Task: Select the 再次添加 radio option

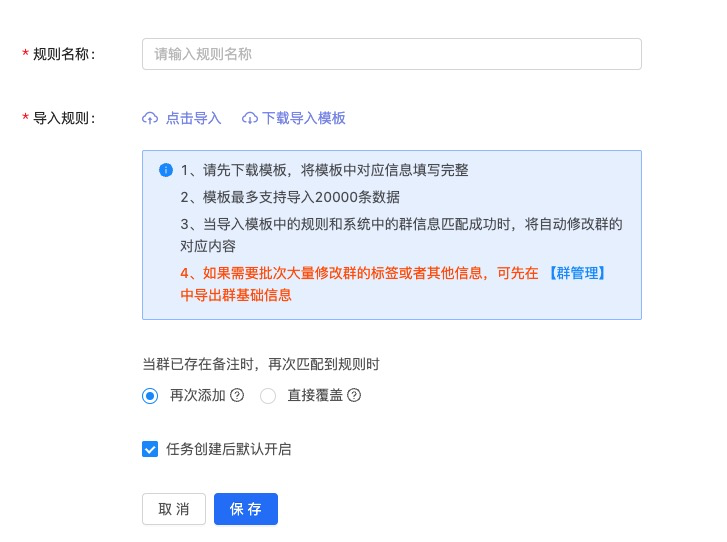Action: tap(150, 396)
